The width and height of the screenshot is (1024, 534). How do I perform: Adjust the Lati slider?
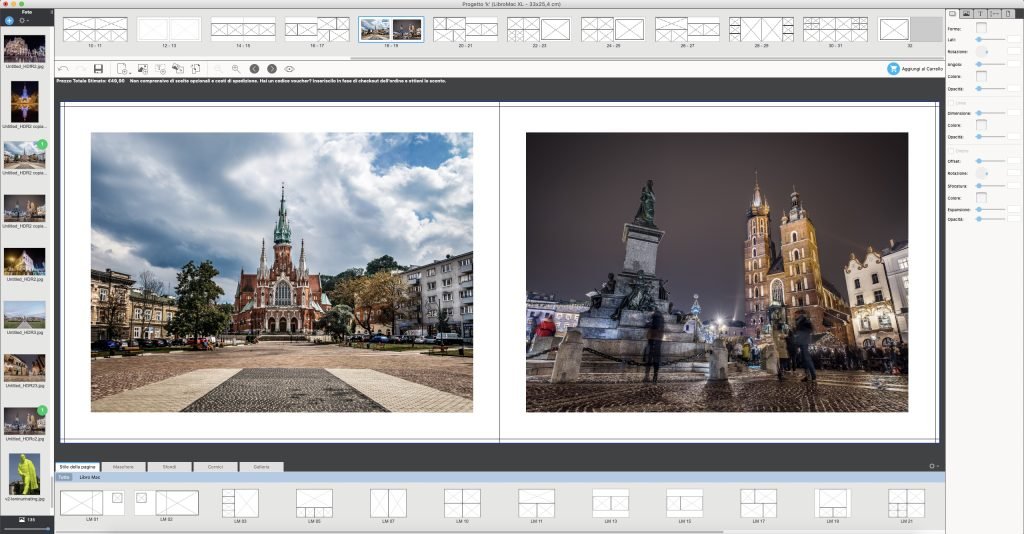991,40
